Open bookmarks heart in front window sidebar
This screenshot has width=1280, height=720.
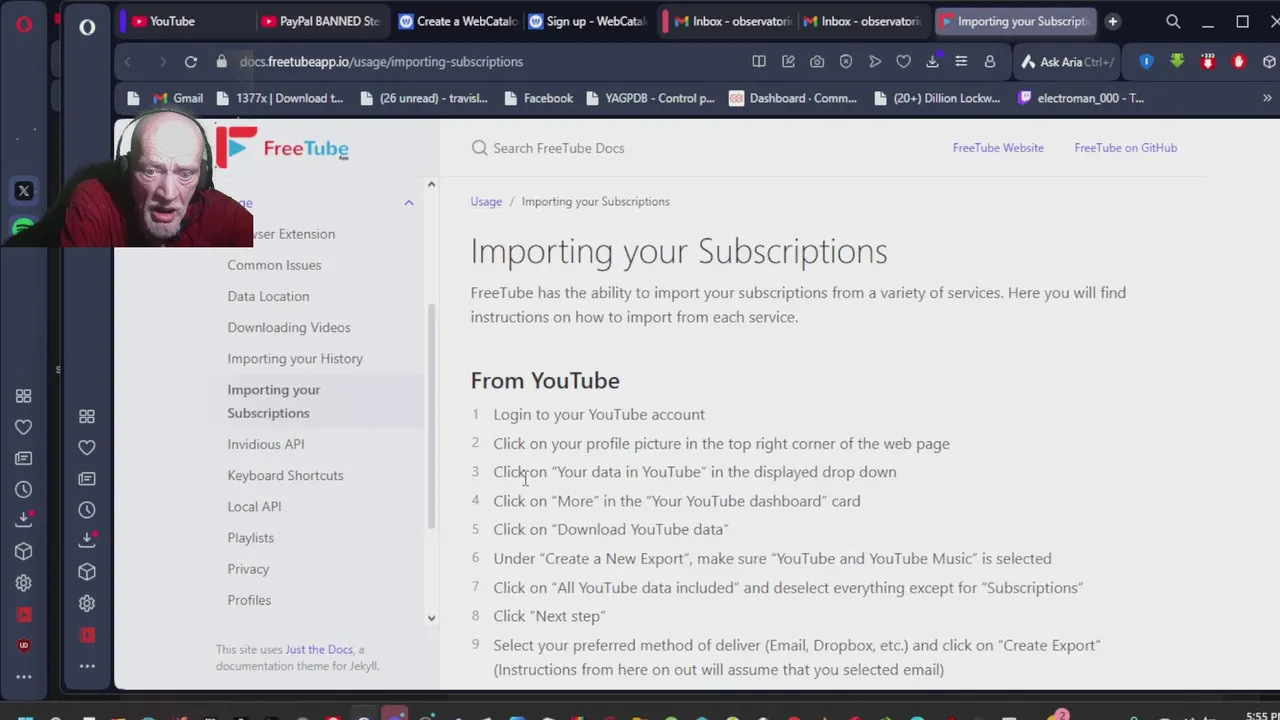click(x=87, y=447)
